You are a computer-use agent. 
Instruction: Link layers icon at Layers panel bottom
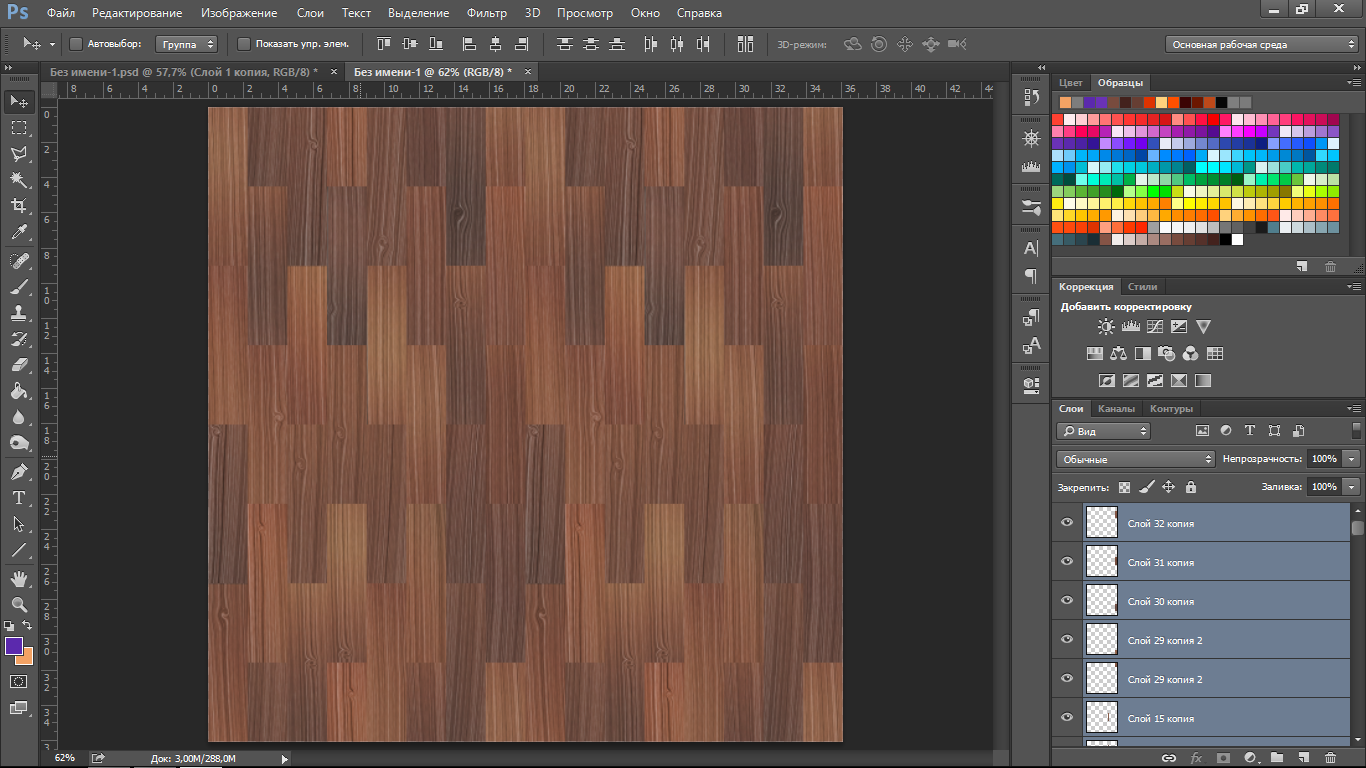(1168, 758)
